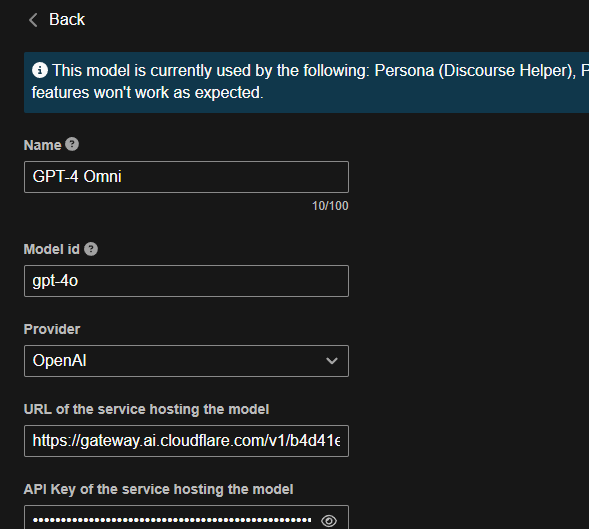
Task: Open the Provider dropdown showing OpenAI
Action: [186, 361]
